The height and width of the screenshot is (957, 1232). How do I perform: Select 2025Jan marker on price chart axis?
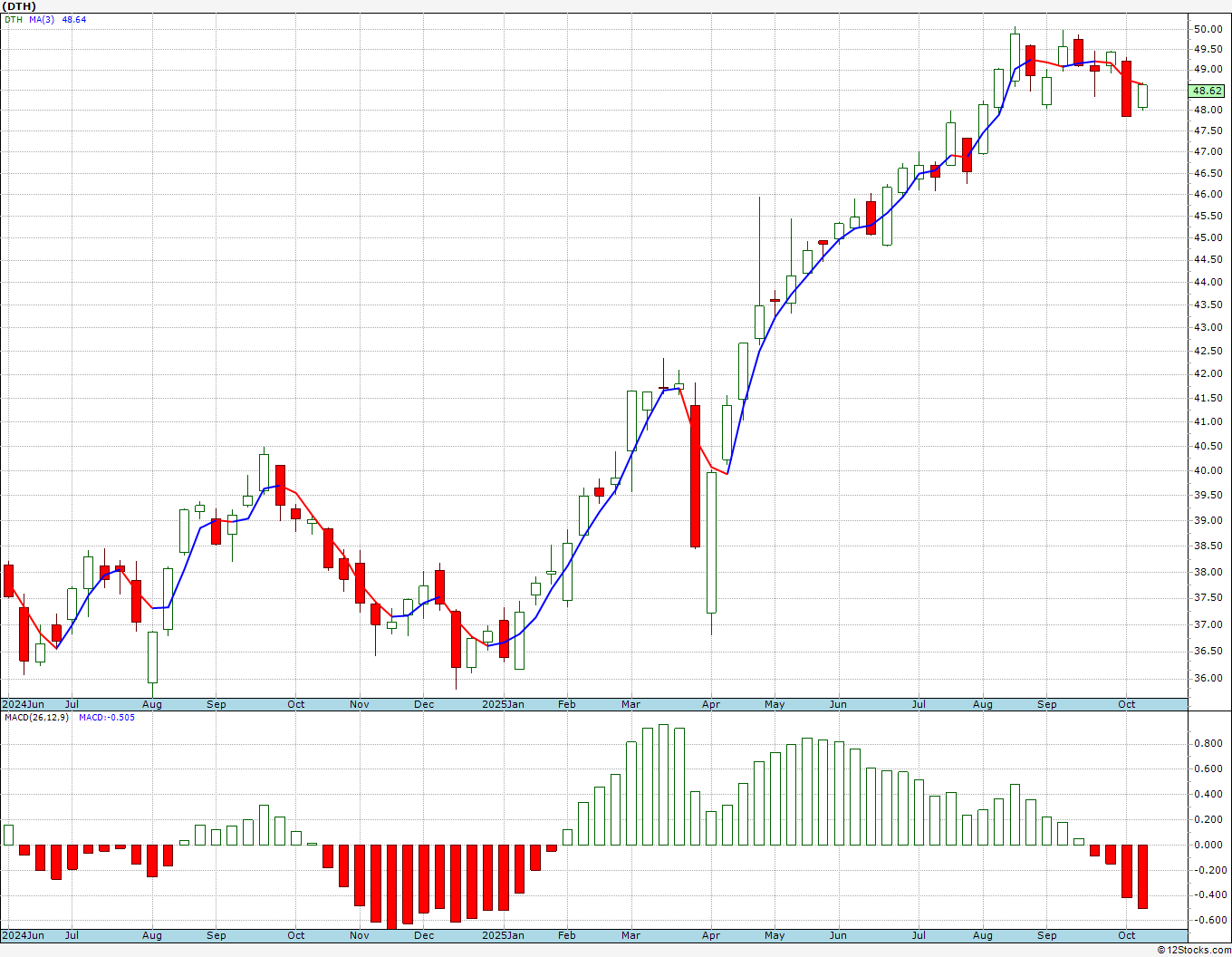tap(503, 704)
